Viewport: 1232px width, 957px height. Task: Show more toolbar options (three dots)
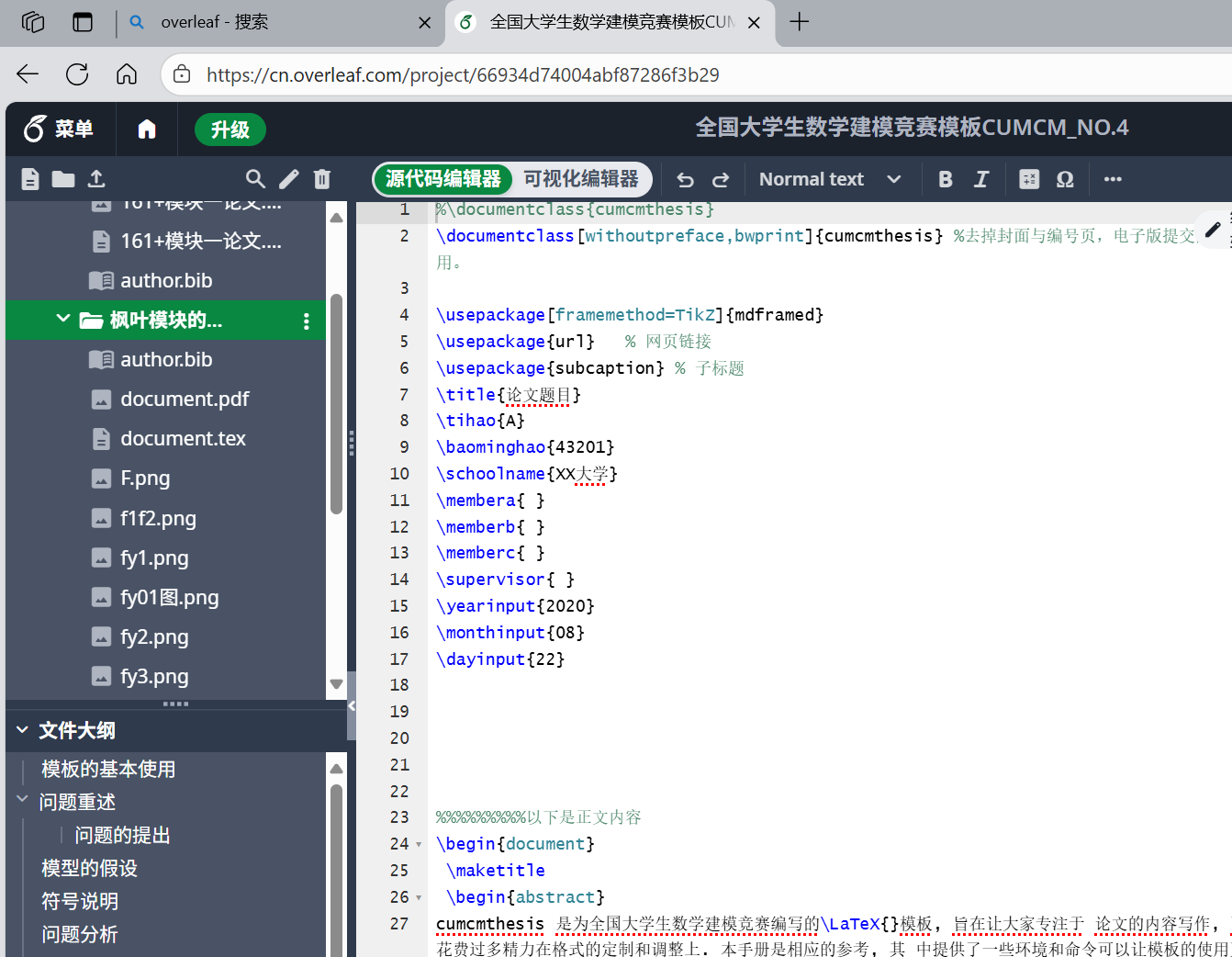(1113, 179)
